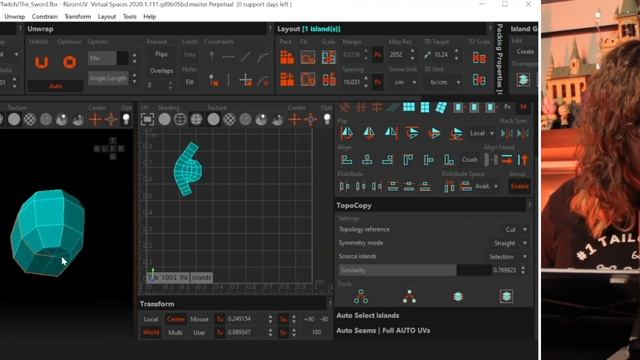The height and width of the screenshot is (360, 640).
Task: Open the Scene Unit cm dropdown
Action: (405, 82)
